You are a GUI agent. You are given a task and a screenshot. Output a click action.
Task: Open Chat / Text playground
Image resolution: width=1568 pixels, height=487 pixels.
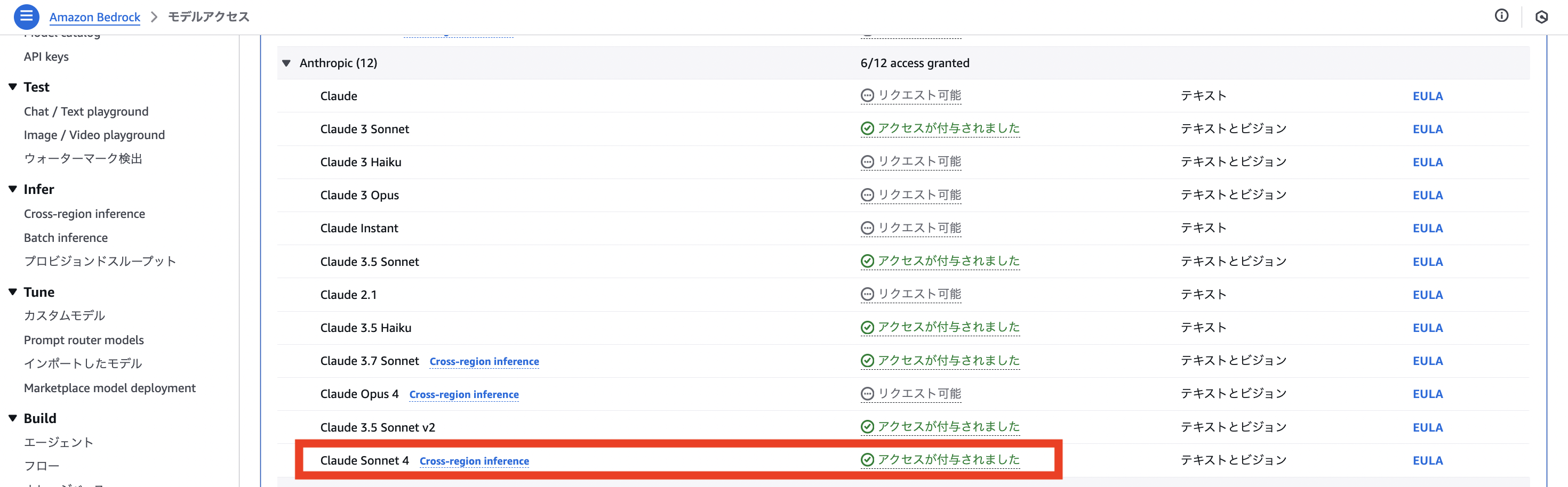point(86,111)
